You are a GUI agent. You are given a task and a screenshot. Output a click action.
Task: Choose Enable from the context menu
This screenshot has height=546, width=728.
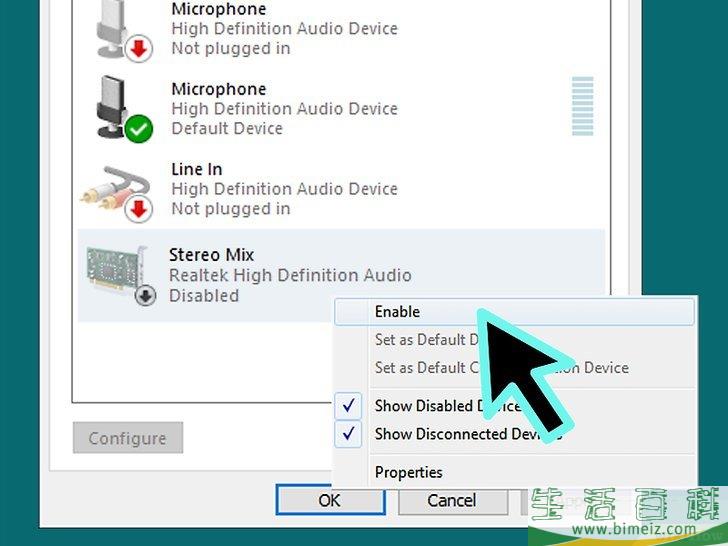click(514, 312)
